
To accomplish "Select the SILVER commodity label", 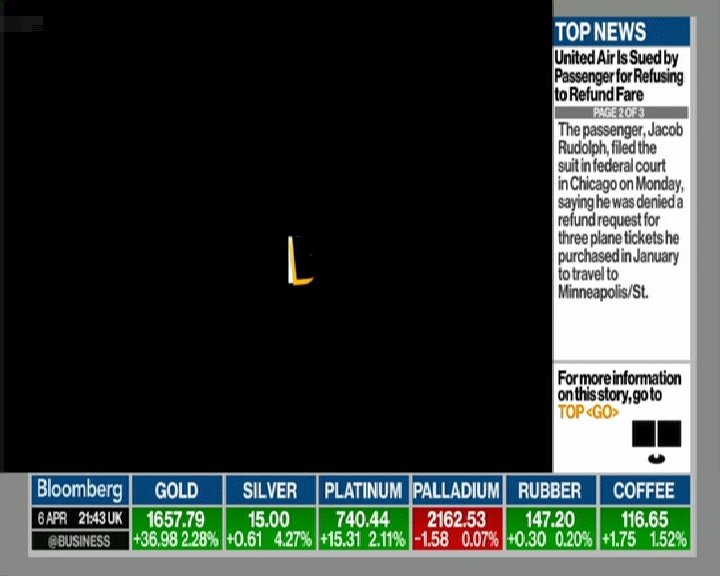I will pos(269,491).
